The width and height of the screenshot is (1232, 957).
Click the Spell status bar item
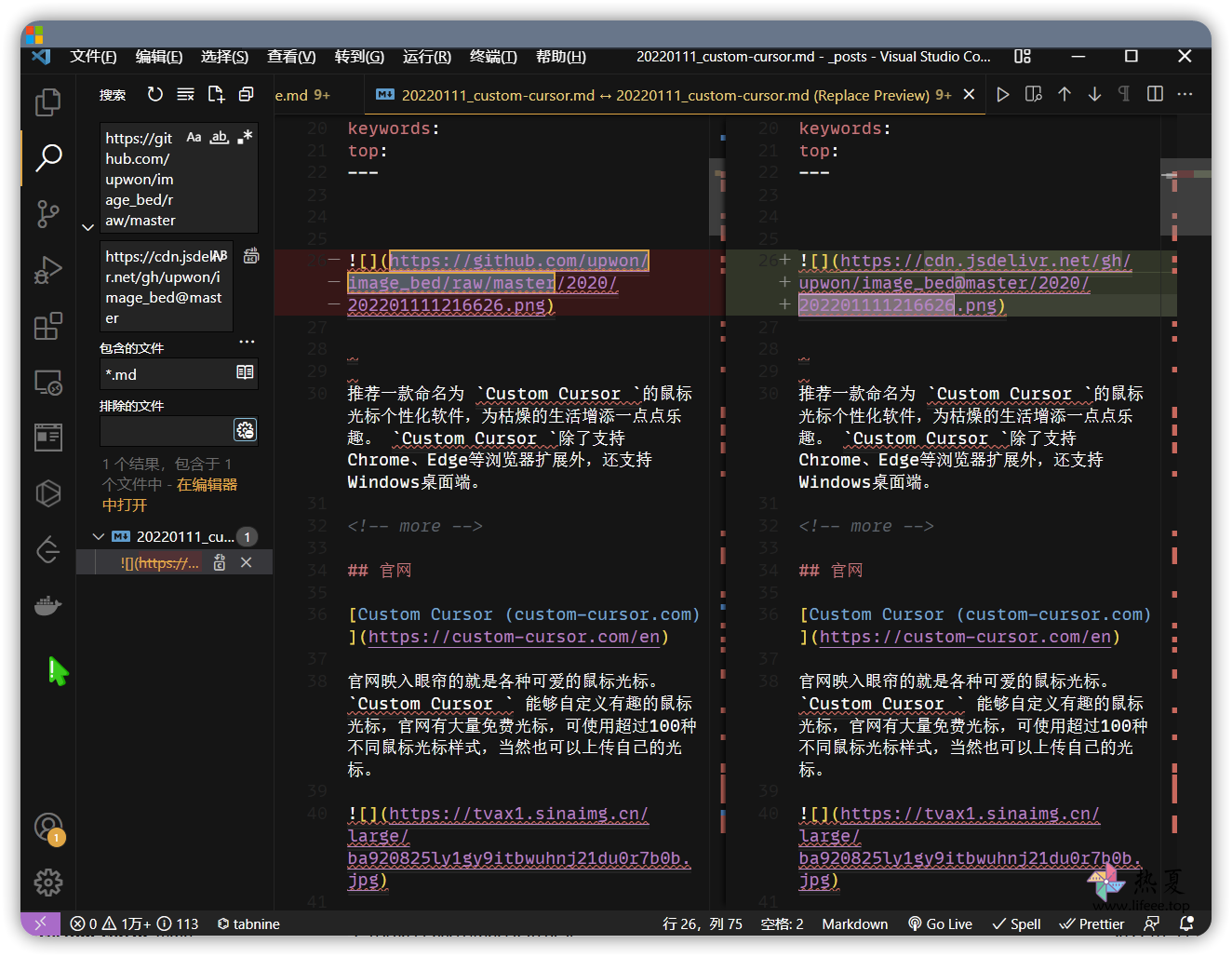1016,923
